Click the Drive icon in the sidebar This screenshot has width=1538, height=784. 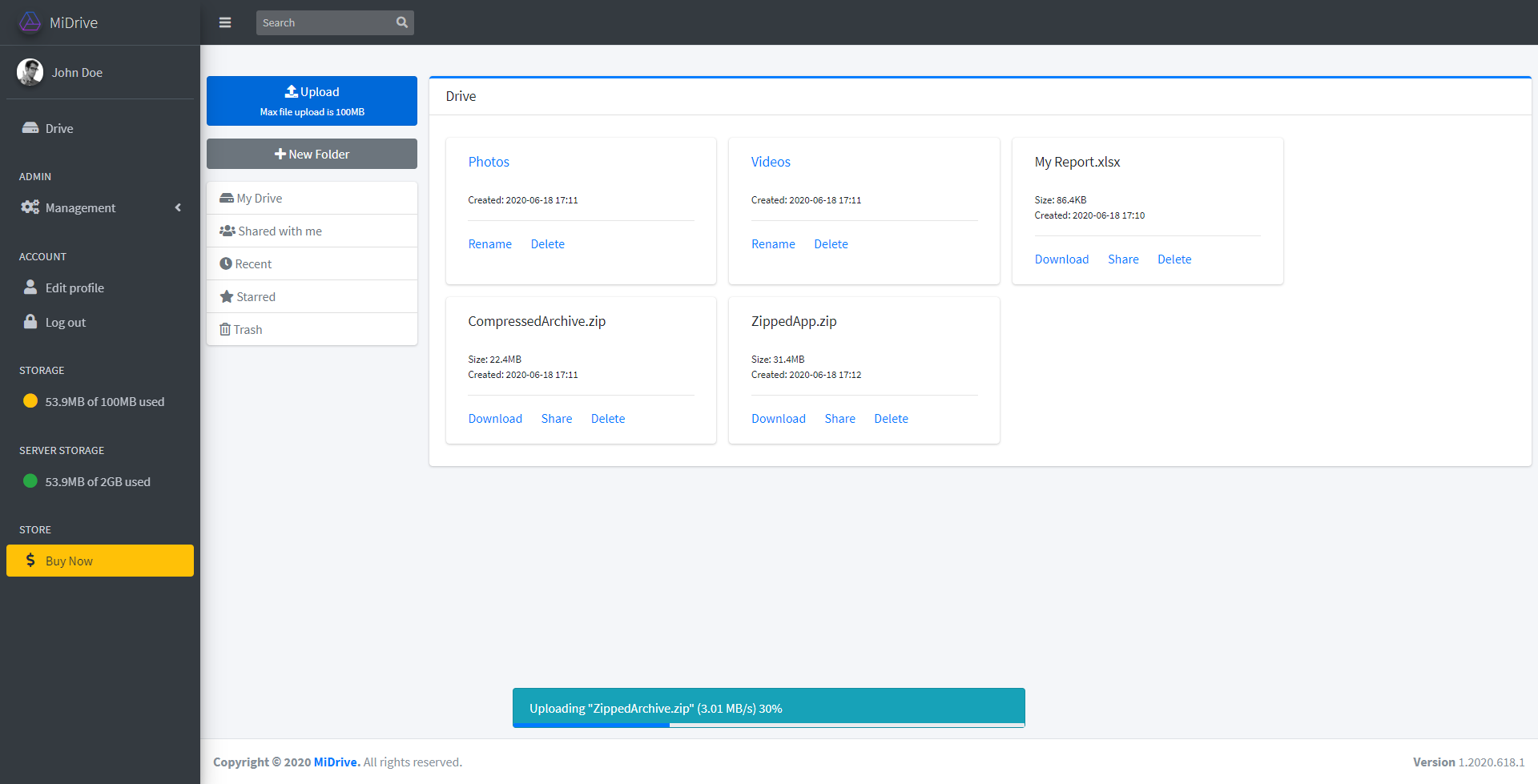pos(30,128)
